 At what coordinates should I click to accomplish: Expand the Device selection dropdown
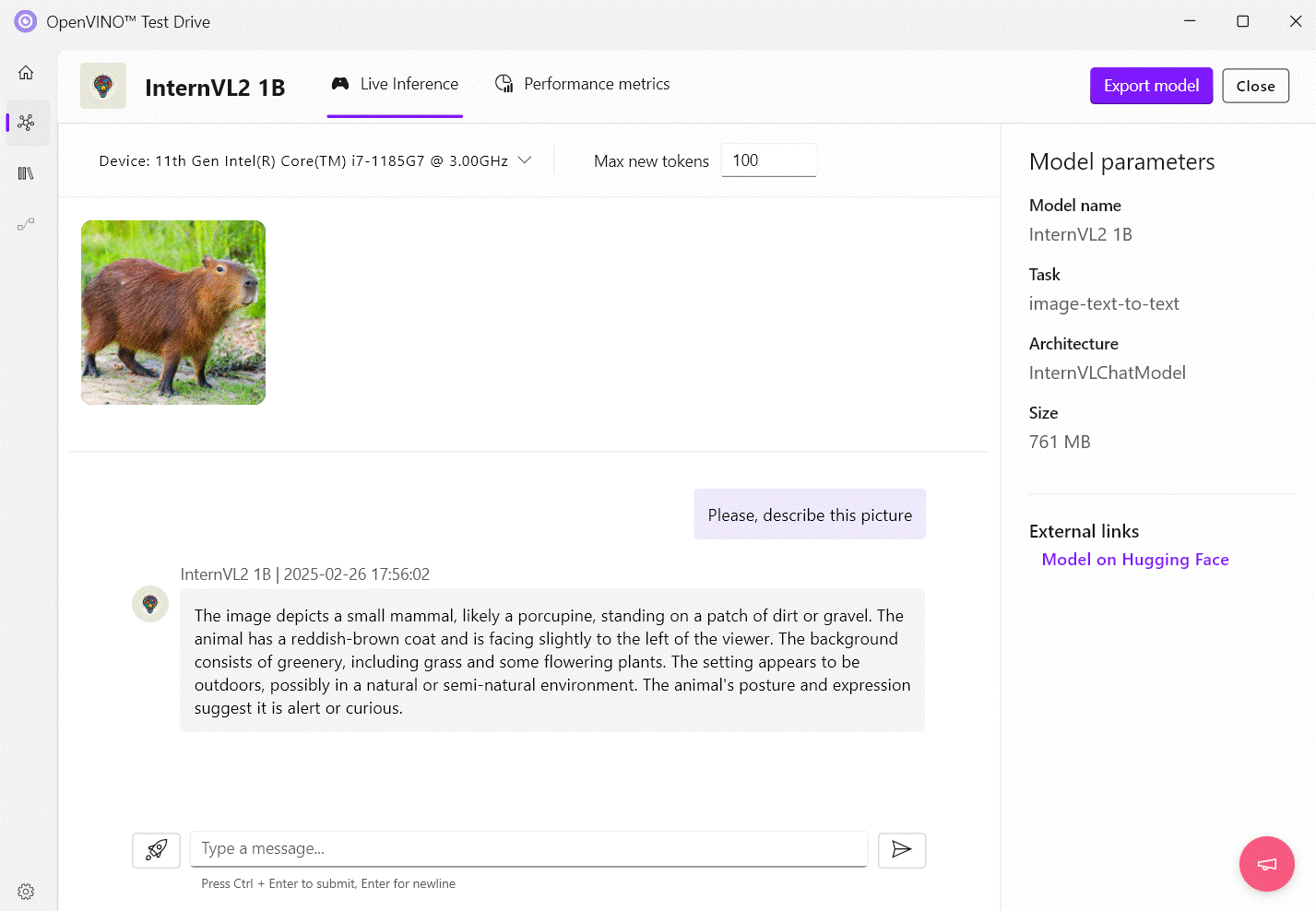525,160
